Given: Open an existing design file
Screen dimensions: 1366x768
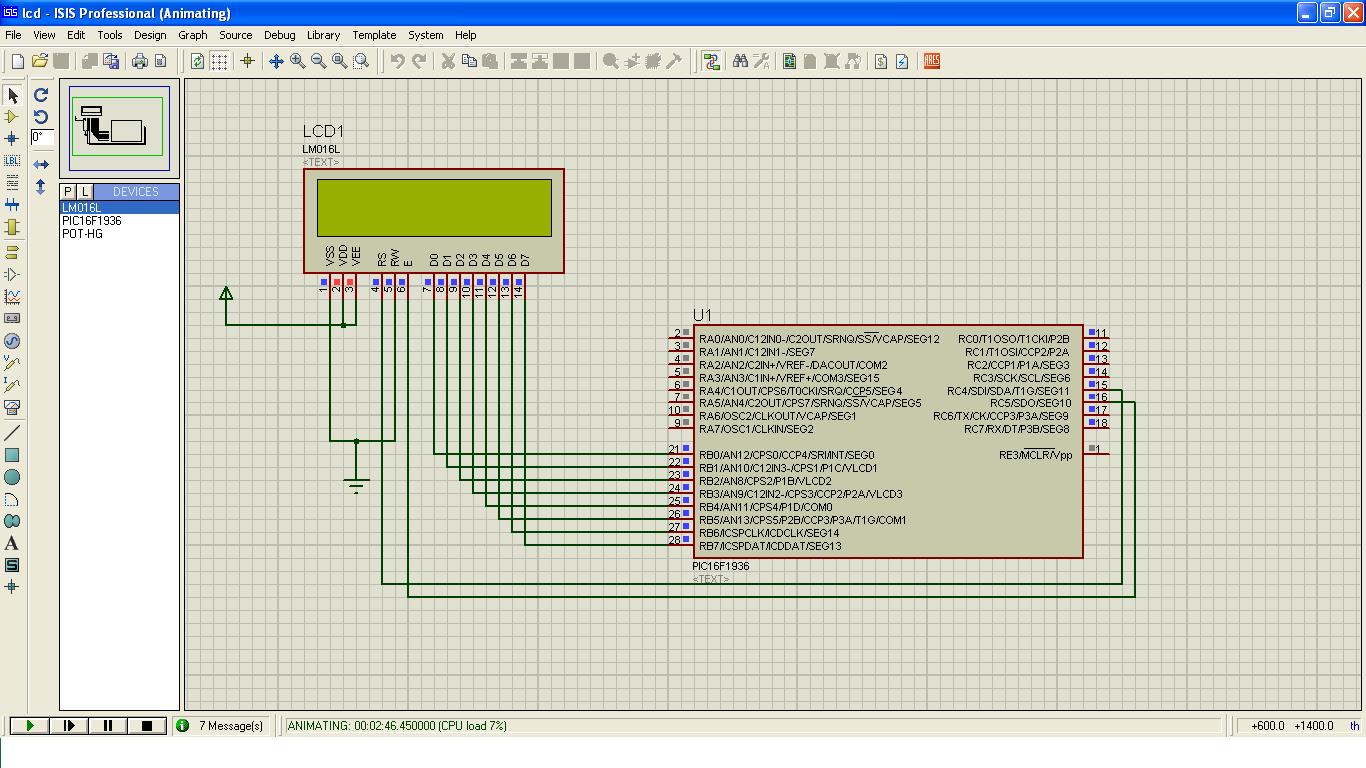Looking at the screenshot, I should click(x=40, y=61).
